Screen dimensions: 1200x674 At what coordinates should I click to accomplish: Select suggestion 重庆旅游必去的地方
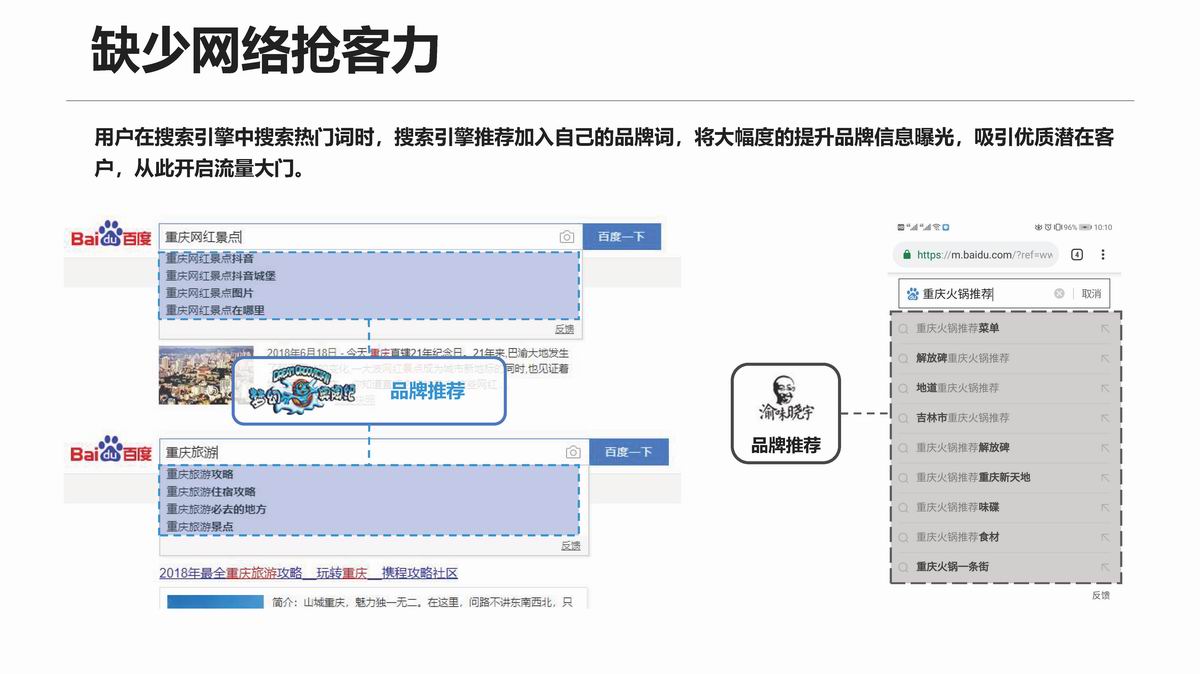pyautogui.click(x=216, y=509)
